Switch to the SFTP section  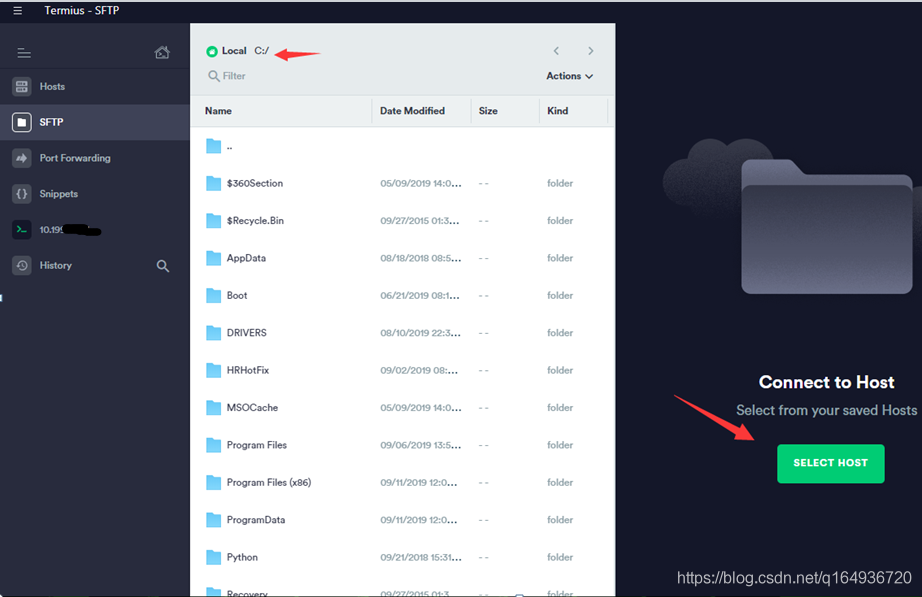coord(95,122)
